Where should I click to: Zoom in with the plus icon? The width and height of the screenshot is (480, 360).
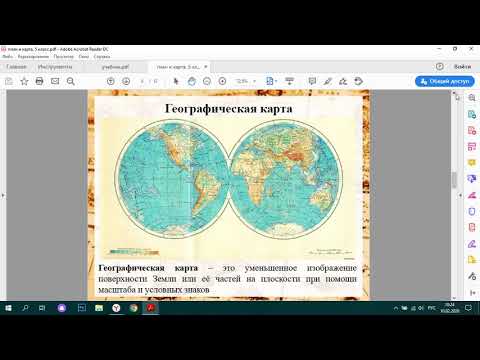coord(222,81)
